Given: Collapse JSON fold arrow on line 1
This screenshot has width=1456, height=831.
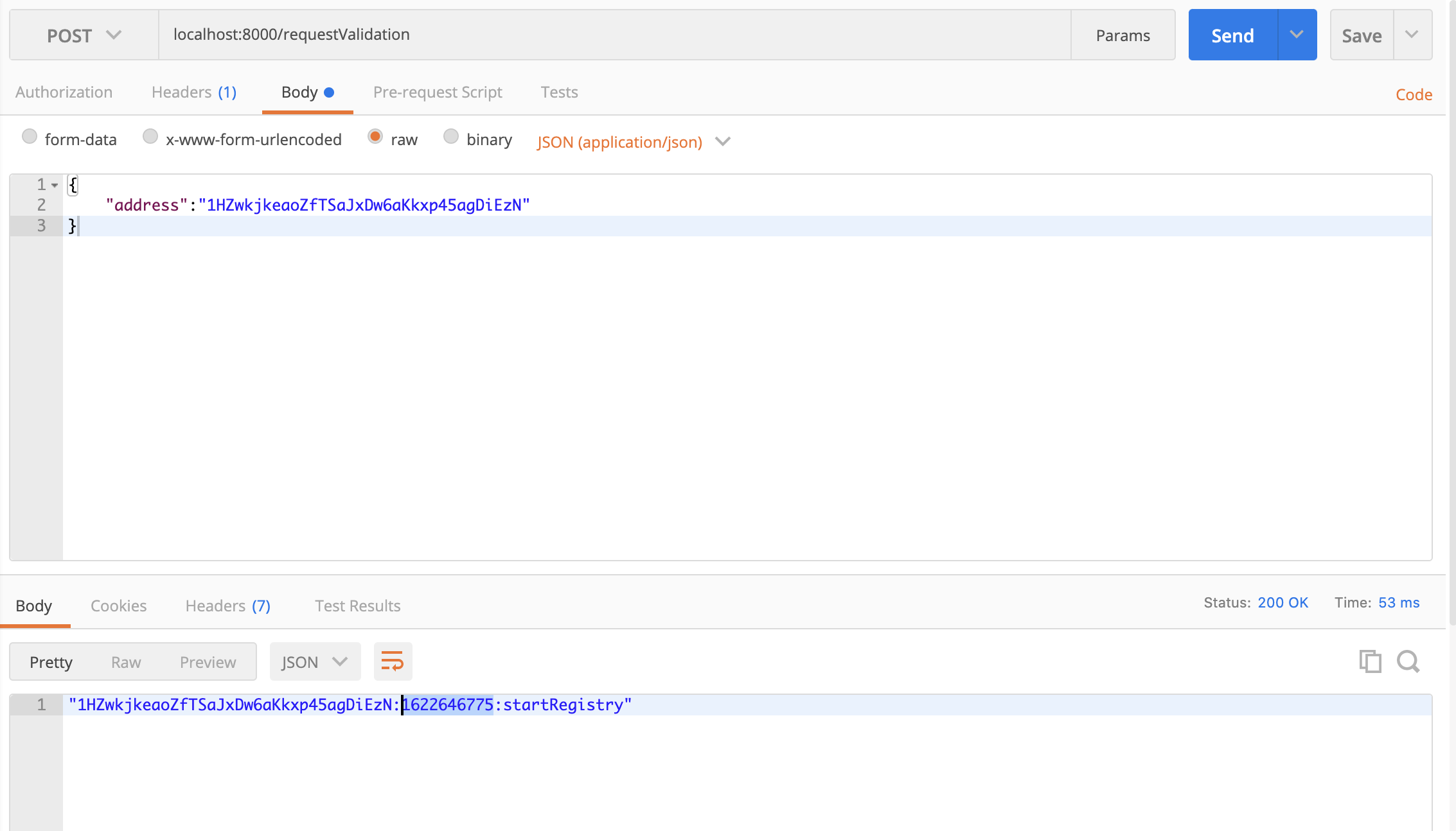Looking at the screenshot, I should click(x=55, y=186).
